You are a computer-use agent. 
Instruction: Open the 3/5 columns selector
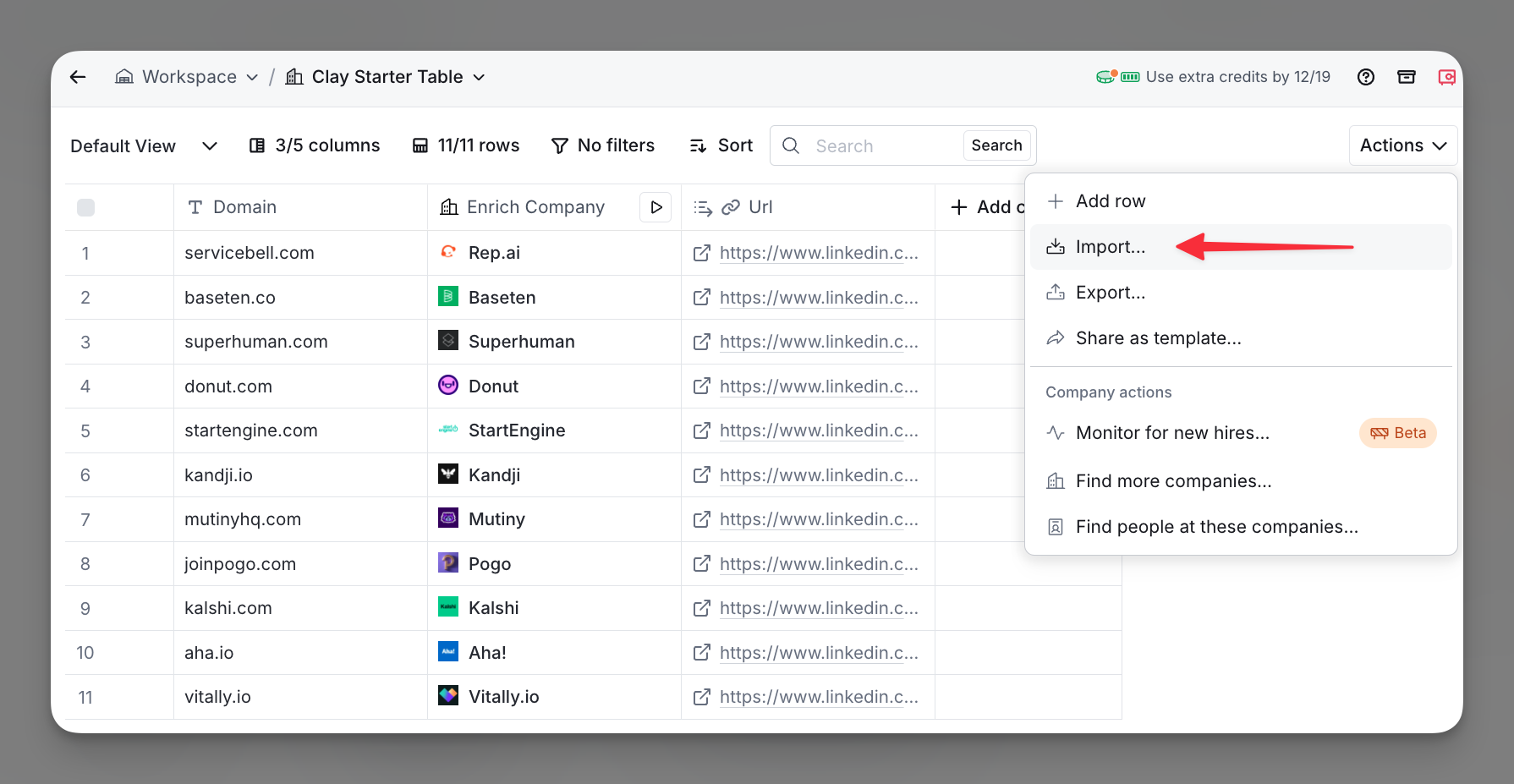pos(314,145)
